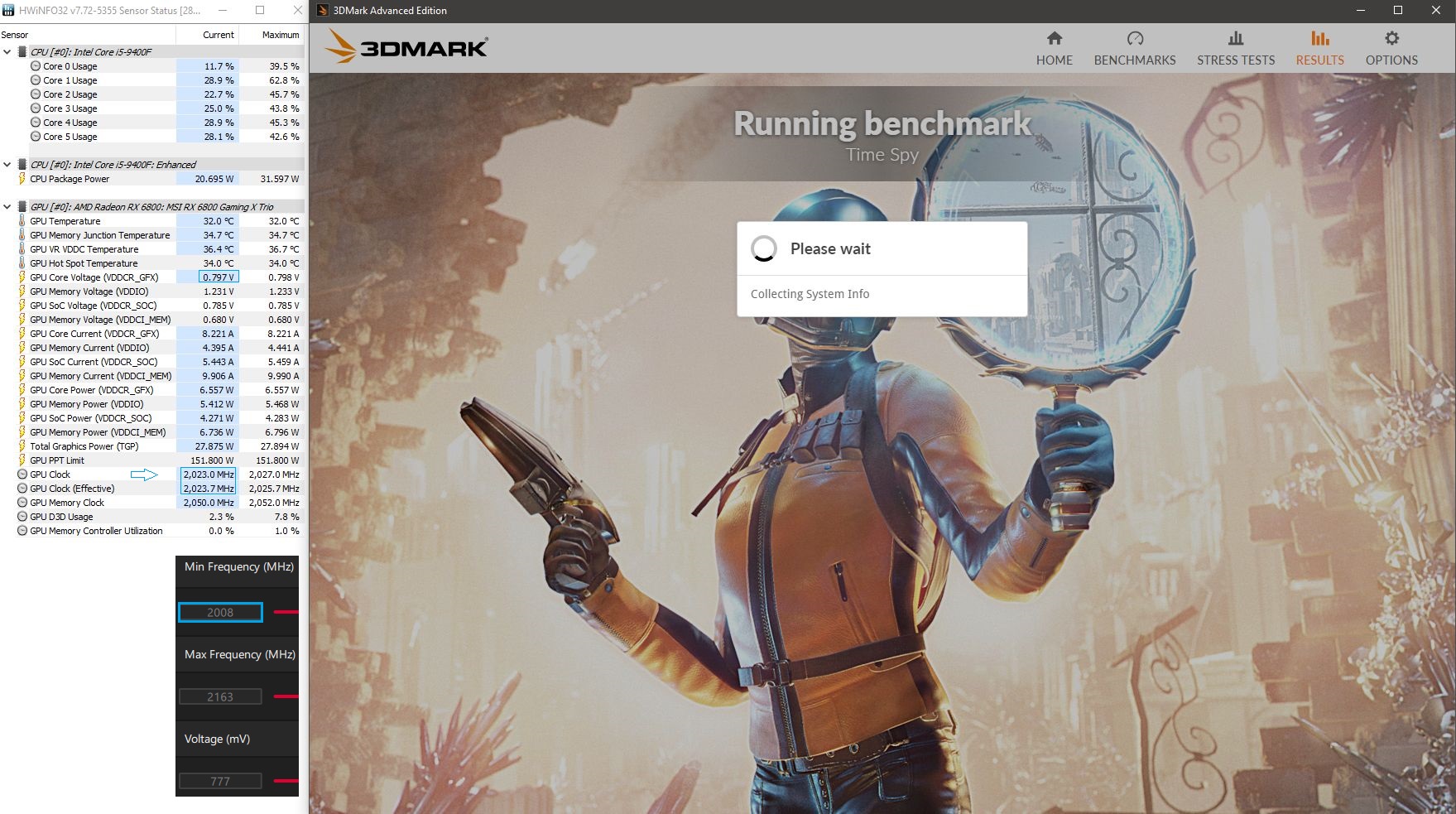Minimize the 3DMark Advanced Edition window
The width and height of the screenshot is (1456, 814).
coord(1361,11)
